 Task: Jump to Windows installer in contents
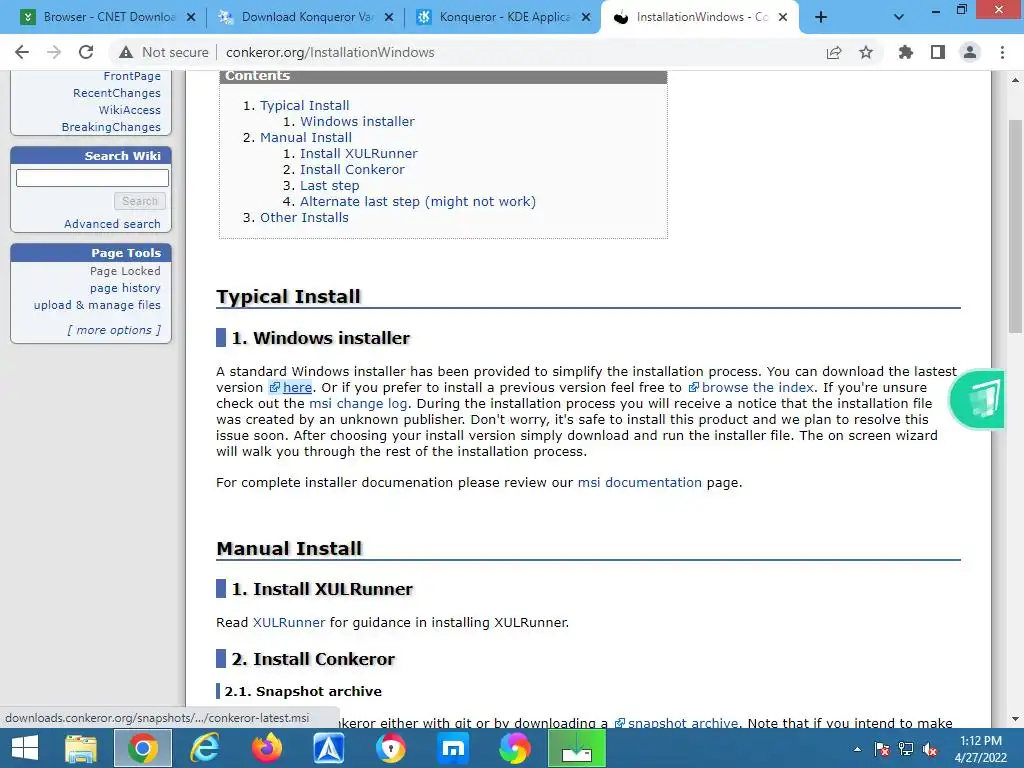click(x=357, y=121)
